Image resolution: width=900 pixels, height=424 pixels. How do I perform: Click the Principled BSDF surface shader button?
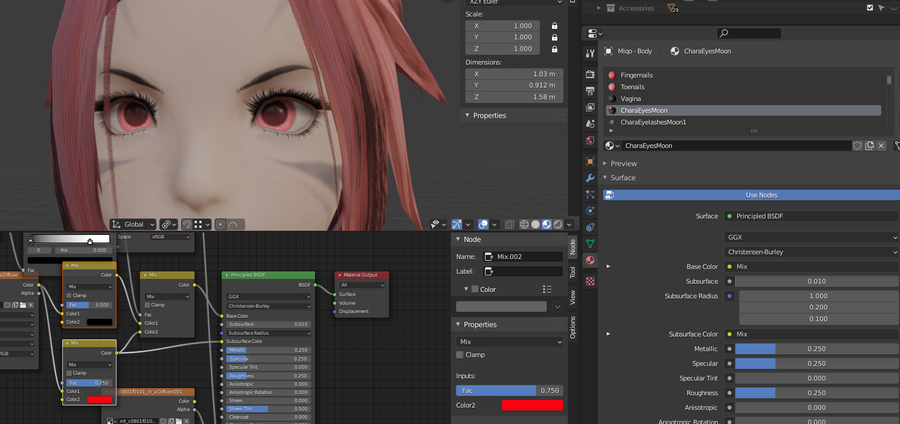click(811, 216)
